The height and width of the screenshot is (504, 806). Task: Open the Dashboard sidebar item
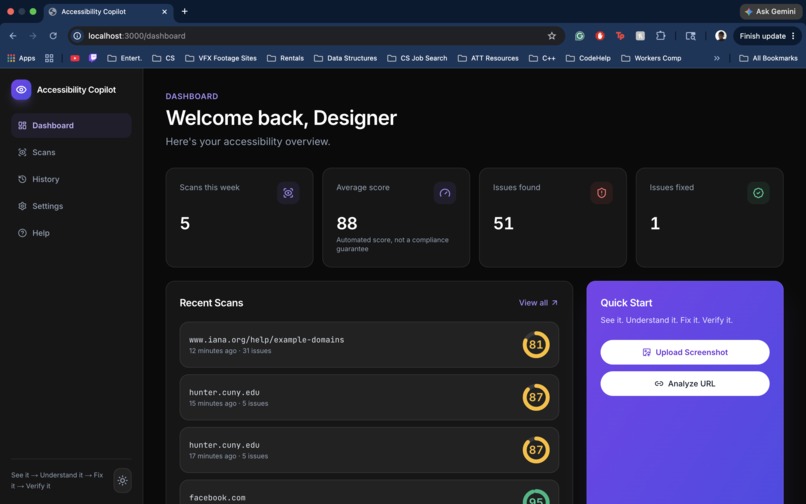tap(71, 125)
